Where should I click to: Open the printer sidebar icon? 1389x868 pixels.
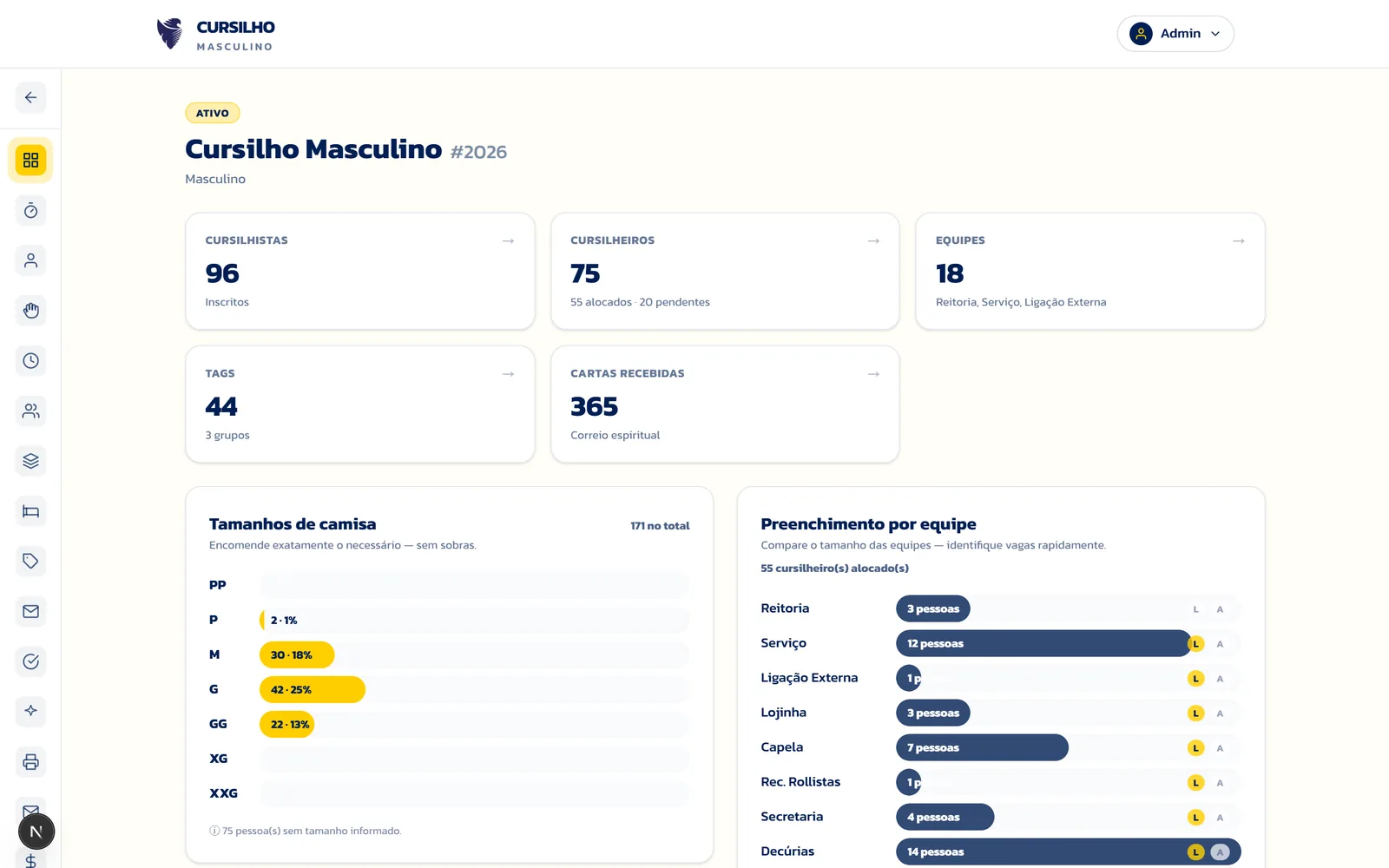(x=30, y=762)
